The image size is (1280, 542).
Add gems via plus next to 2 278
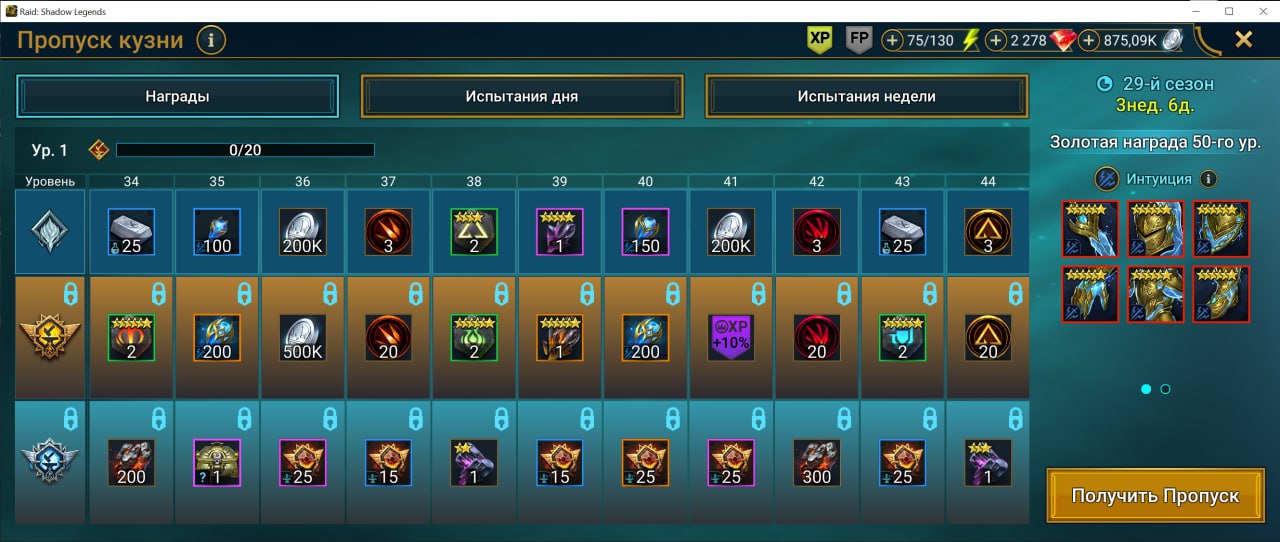pyautogui.click(x=996, y=41)
